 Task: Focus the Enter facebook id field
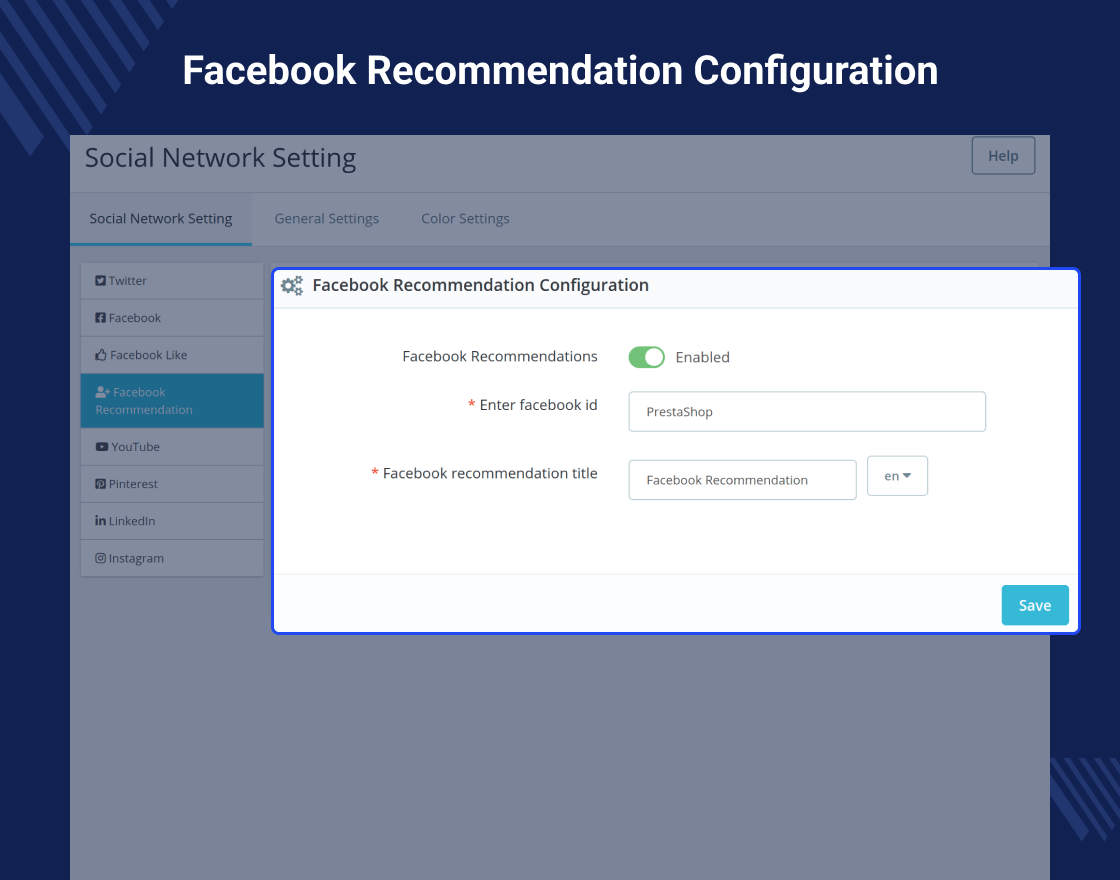pyautogui.click(x=806, y=411)
